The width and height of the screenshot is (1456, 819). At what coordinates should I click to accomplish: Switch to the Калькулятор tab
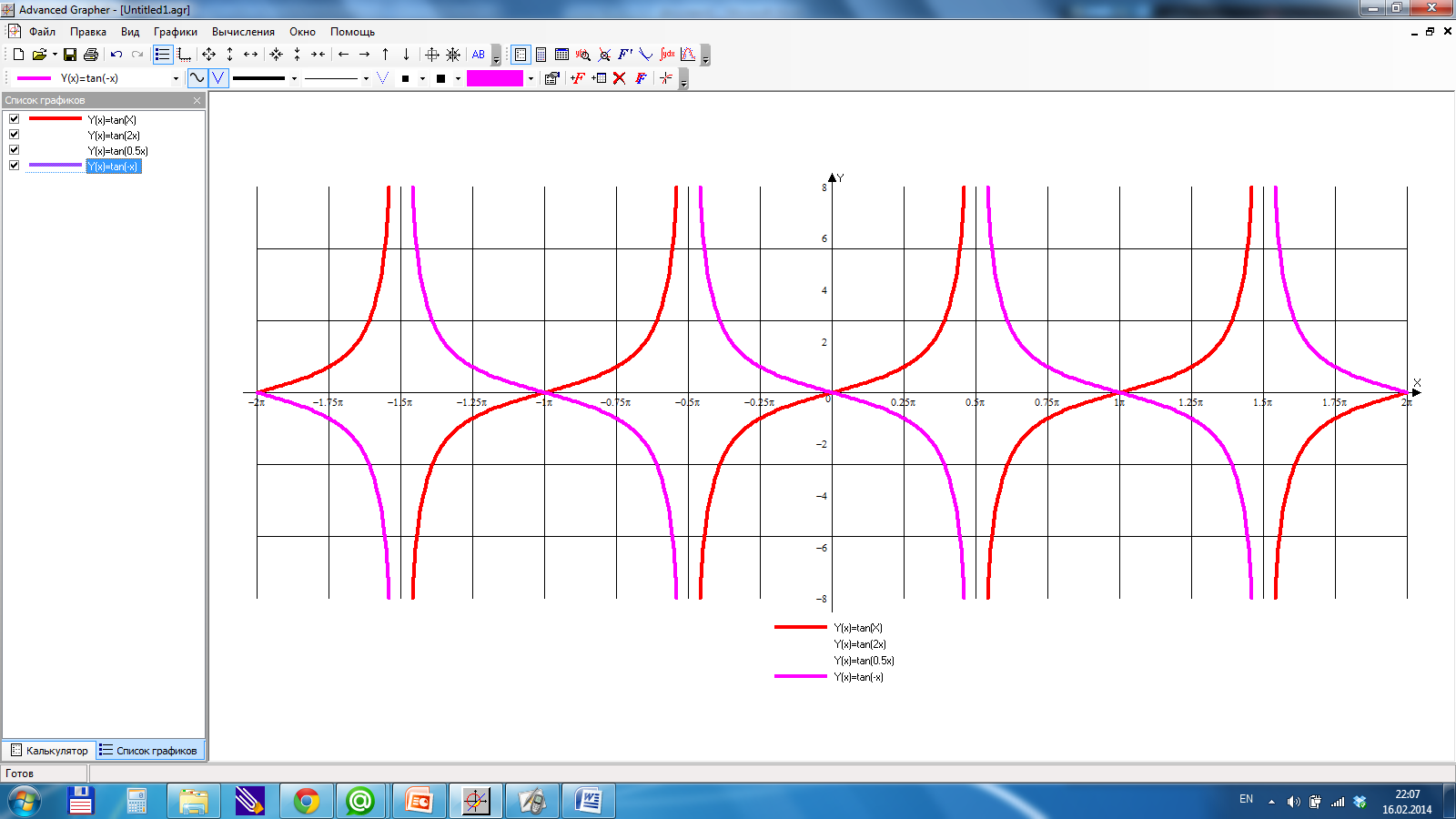pos(49,751)
